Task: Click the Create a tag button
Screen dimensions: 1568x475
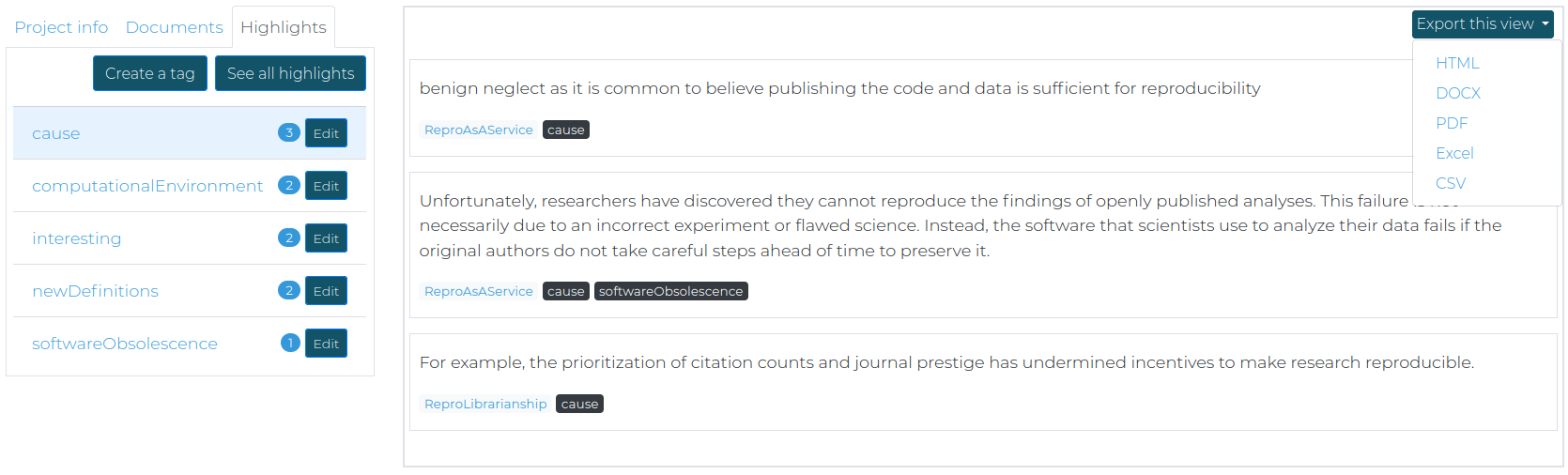Action: 150,73
